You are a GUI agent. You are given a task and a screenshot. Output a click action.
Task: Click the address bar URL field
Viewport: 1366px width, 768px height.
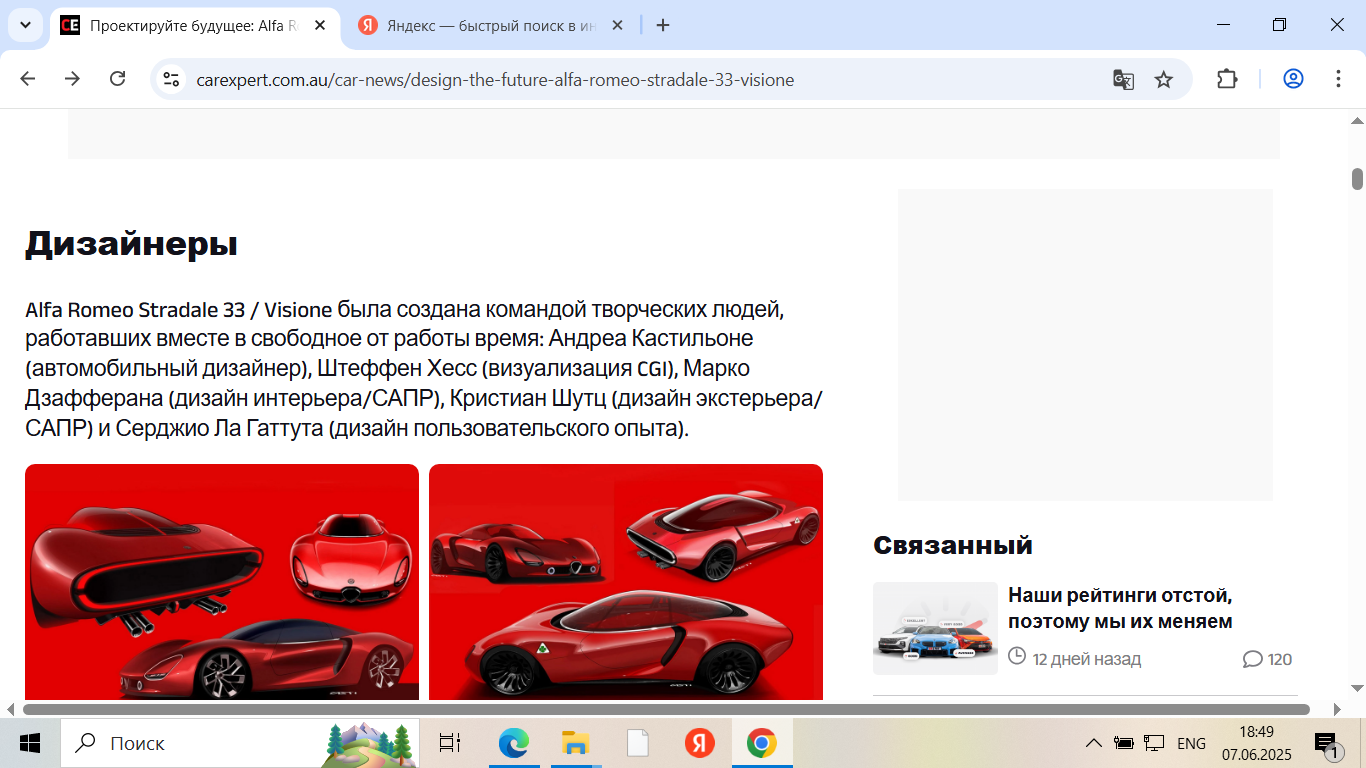(495, 80)
